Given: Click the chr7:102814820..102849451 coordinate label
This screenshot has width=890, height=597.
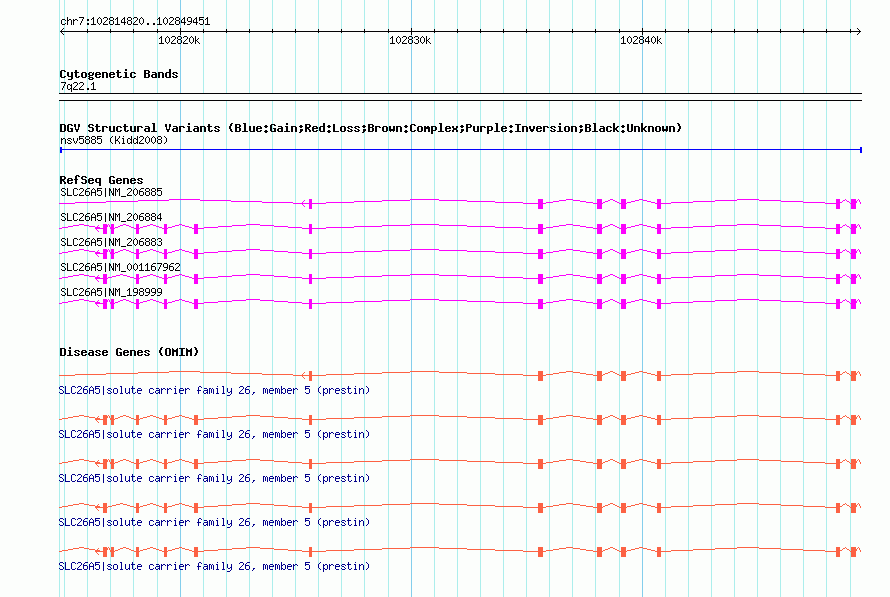Looking at the screenshot, I should pyautogui.click(x=135, y=22).
